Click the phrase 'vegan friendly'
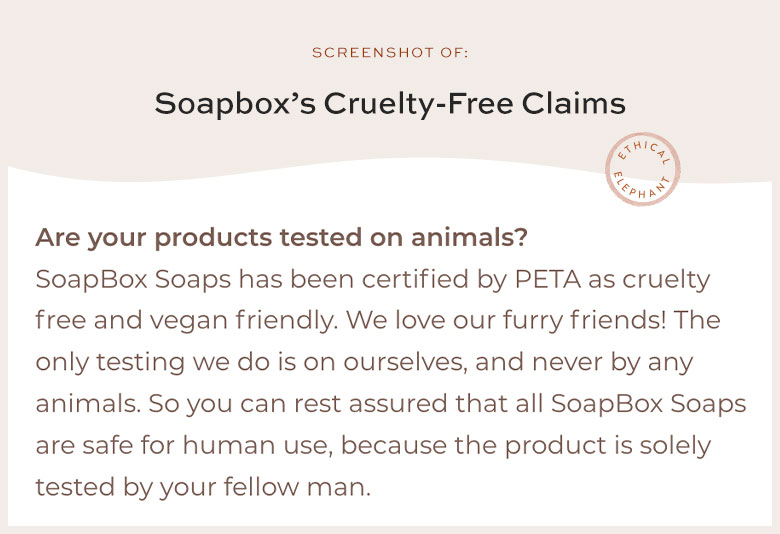The image size is (780, 534). (x=243, y=321)
